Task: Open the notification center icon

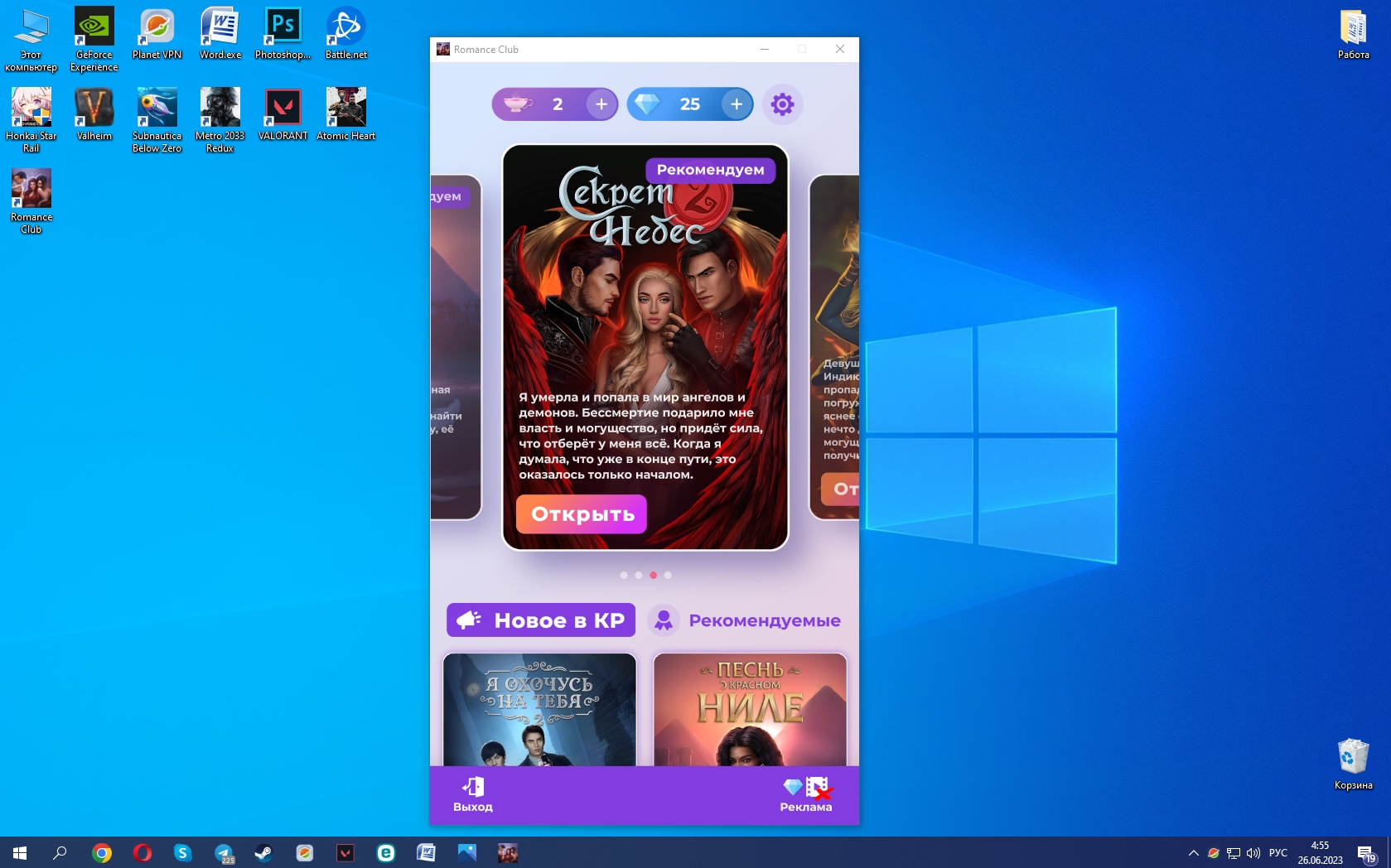Action: tap(1366, 853)
